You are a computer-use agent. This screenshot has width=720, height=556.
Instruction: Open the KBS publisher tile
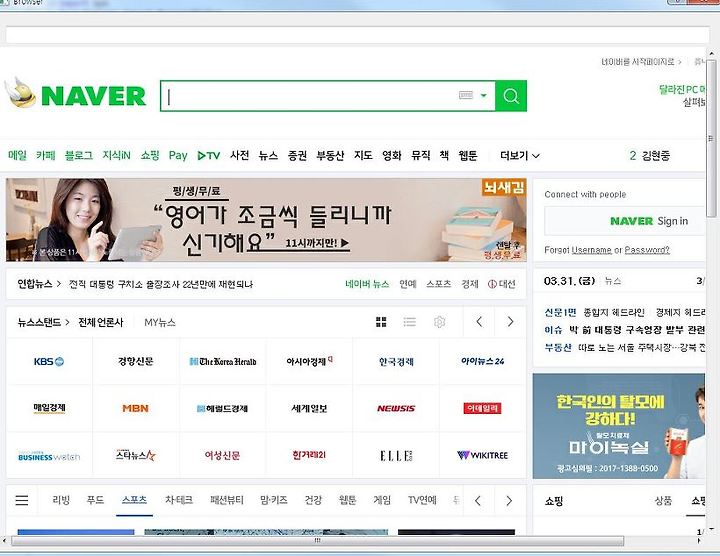coord(49,361)
